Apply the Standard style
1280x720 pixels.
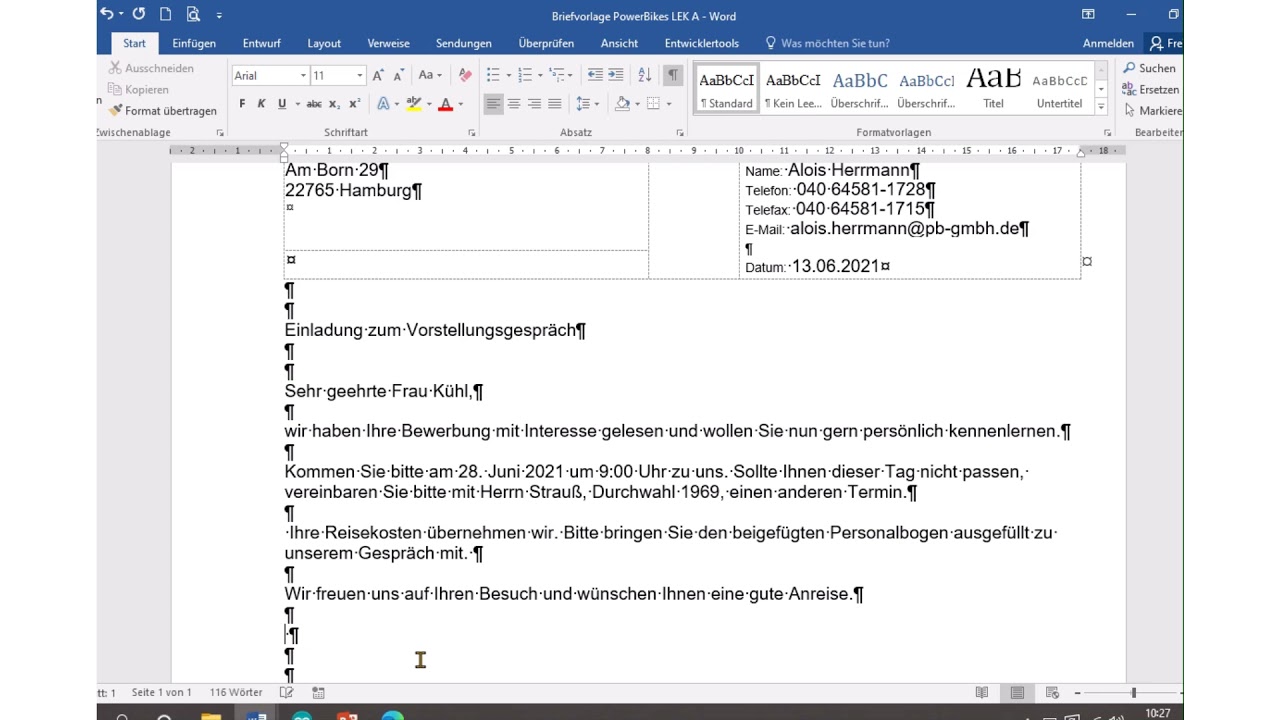(x=726, y=89)
